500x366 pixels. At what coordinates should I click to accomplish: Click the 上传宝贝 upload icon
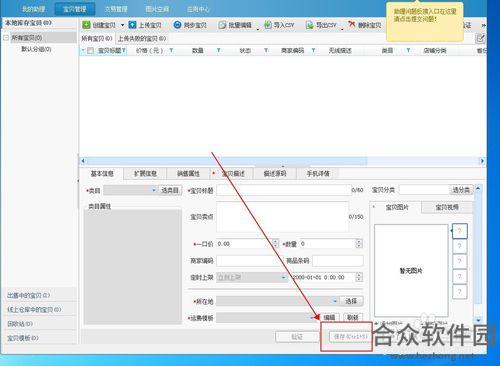point(132,25)
